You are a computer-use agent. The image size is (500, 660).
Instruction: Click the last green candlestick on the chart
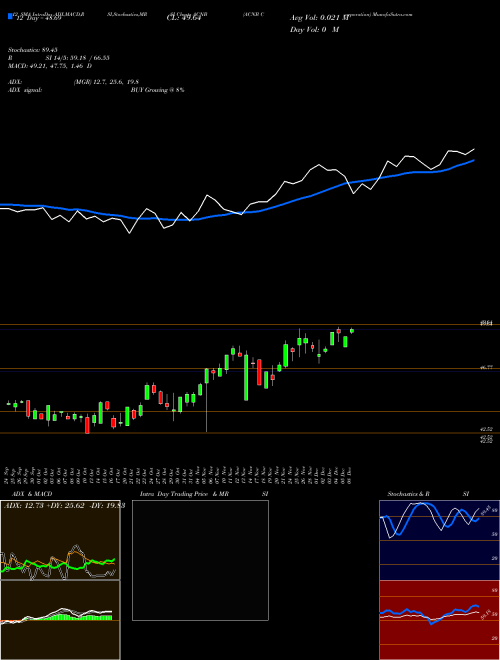tap(352, 331)
